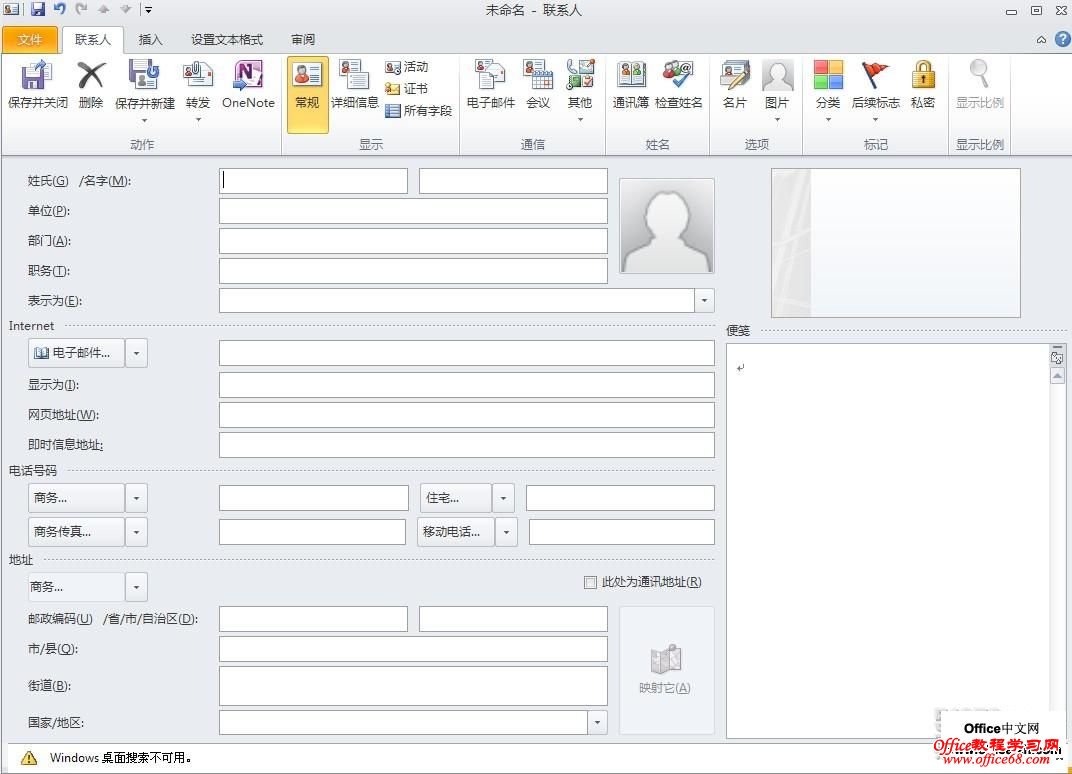This screenshot has height=774, width=1072.
Task: Click the OneNote icon in the ribbon
Action: [247, 90]
